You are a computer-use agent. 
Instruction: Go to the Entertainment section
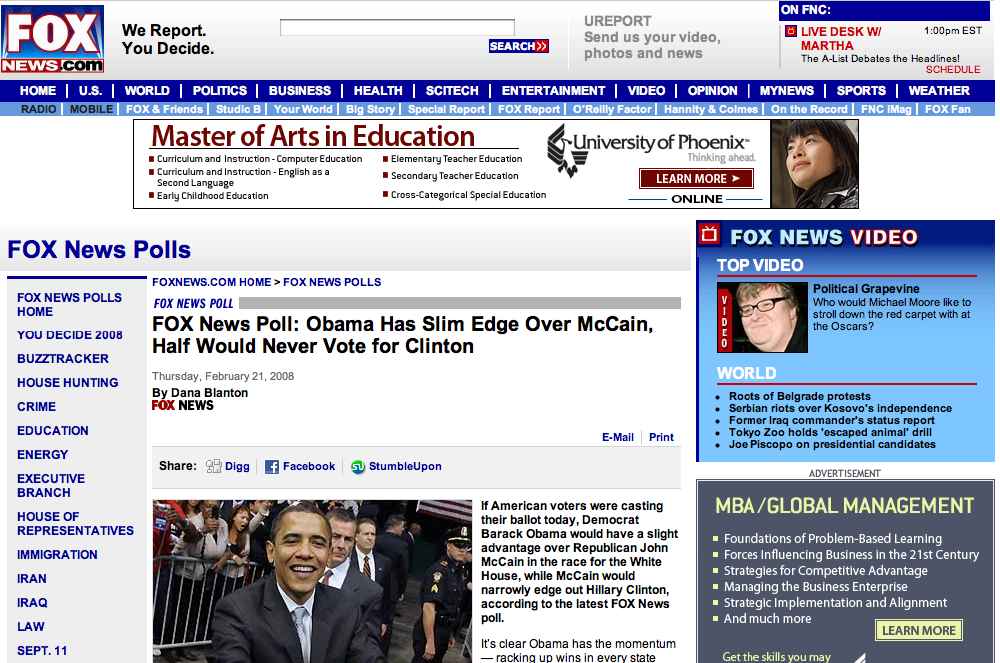(553, 90)
